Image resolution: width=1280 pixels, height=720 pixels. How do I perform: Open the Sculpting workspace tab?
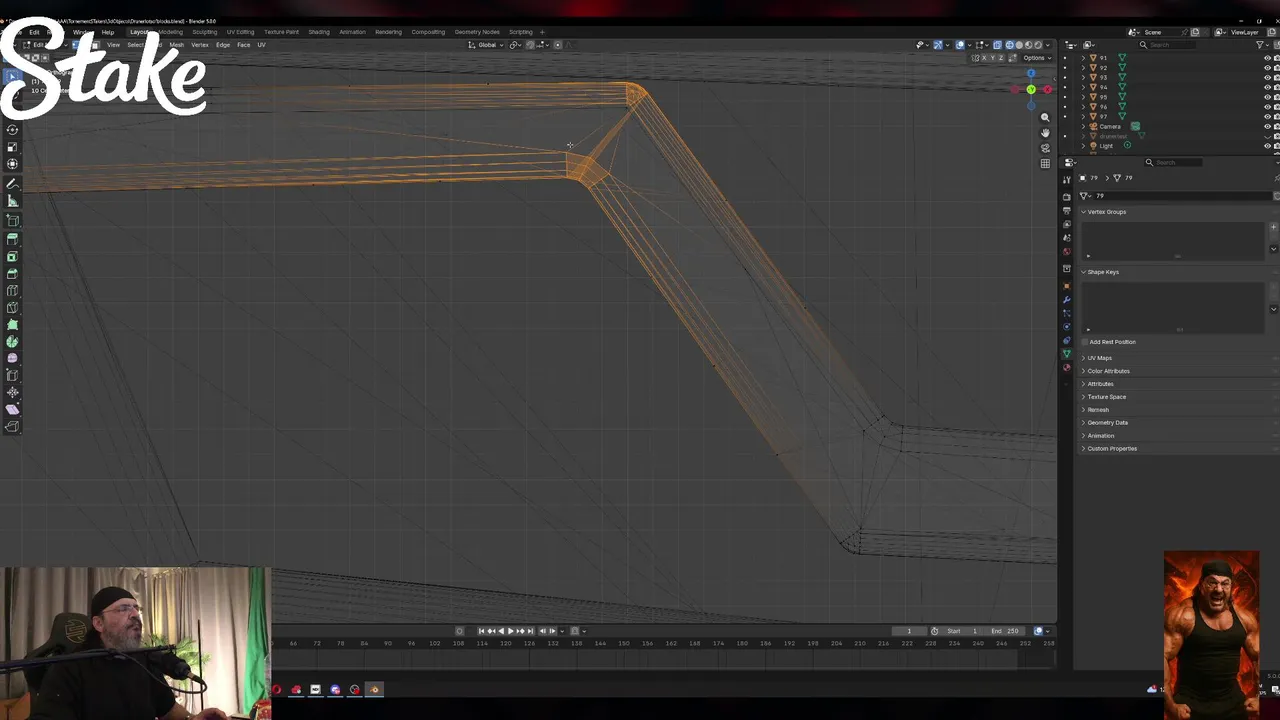[204, 32]
